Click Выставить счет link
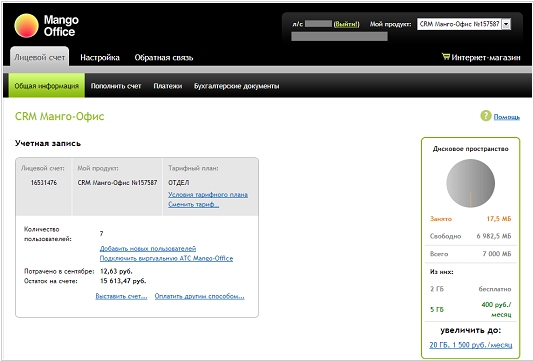534x361 pixels. (121, 296)
